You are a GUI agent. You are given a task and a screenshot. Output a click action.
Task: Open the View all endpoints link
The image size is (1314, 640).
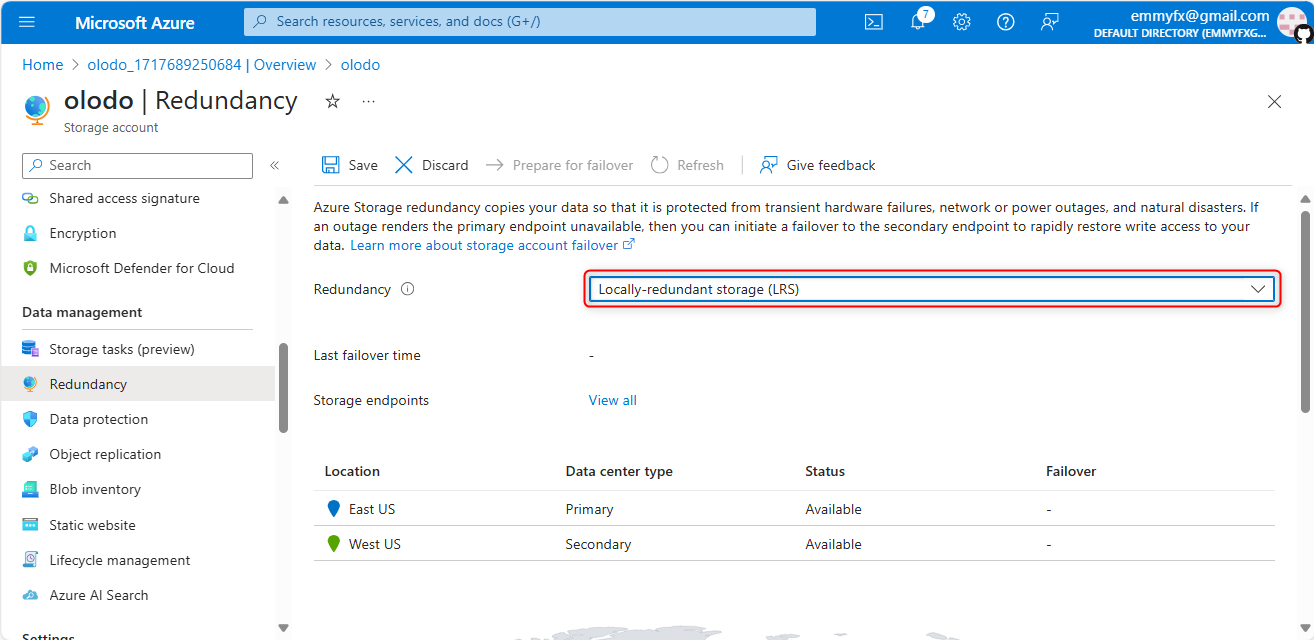[x=612, y=400]
